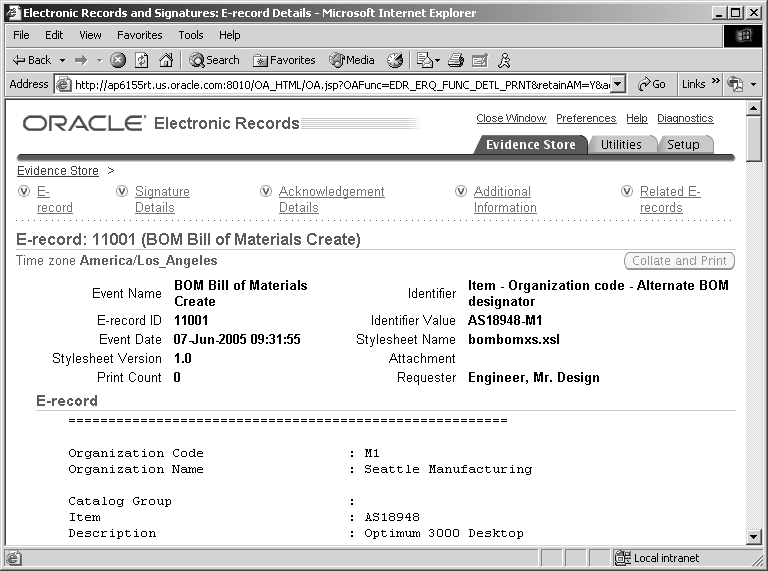
Task: Jump to Additional Information section
Action: [505, 199]
